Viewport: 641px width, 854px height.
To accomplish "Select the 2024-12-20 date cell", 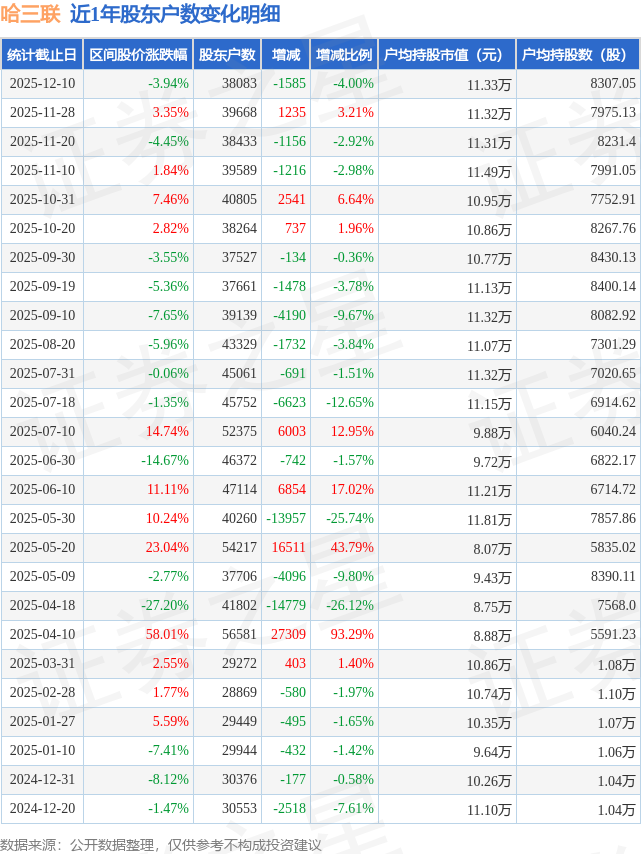I will click(42, 809).
